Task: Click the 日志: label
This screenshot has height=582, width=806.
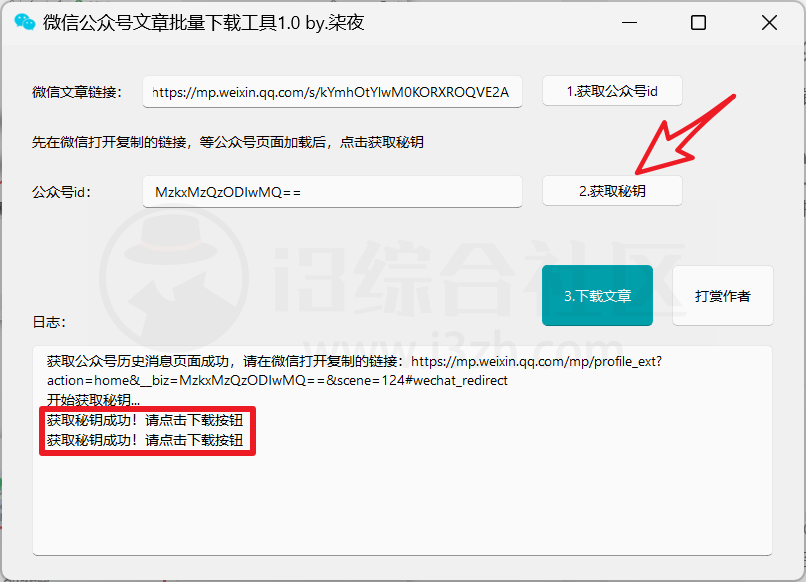Action: (x=49, y=322)
